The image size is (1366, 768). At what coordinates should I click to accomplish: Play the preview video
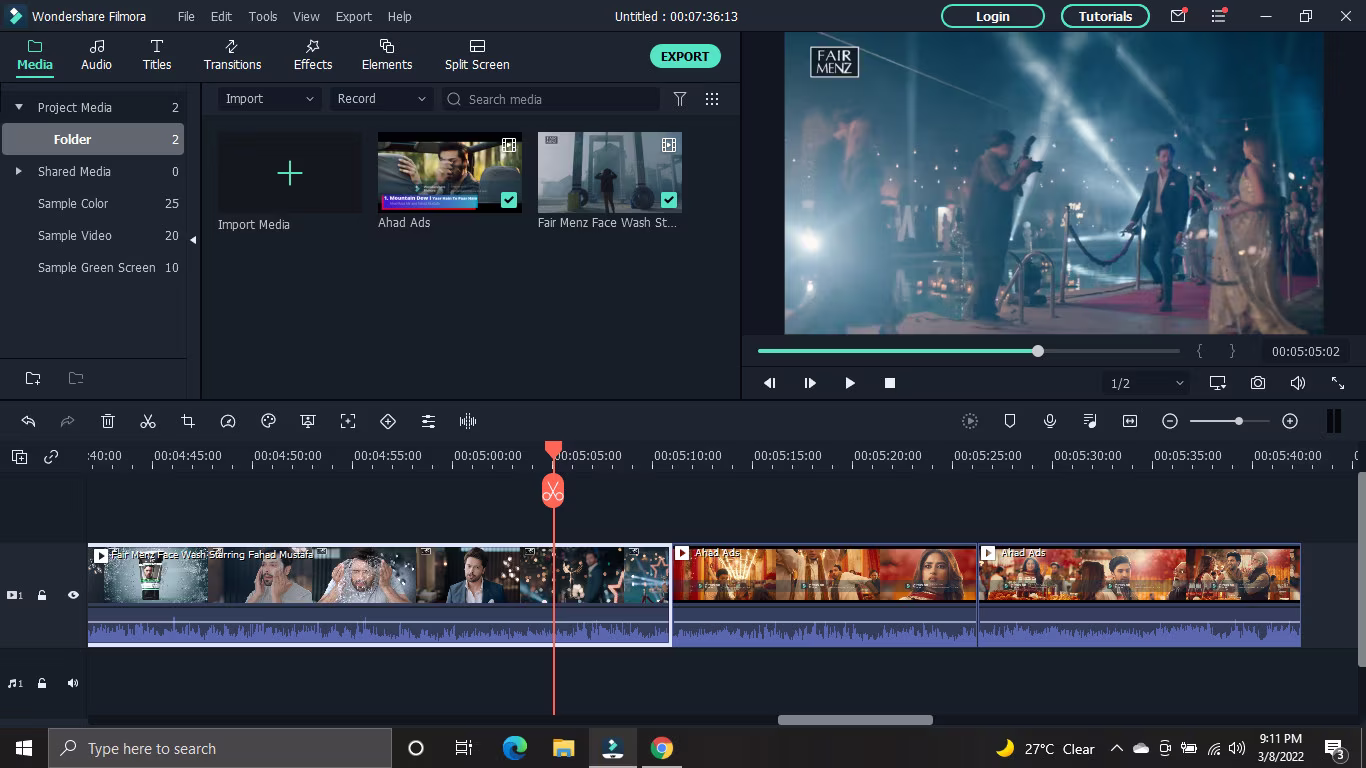pos(850,383)
